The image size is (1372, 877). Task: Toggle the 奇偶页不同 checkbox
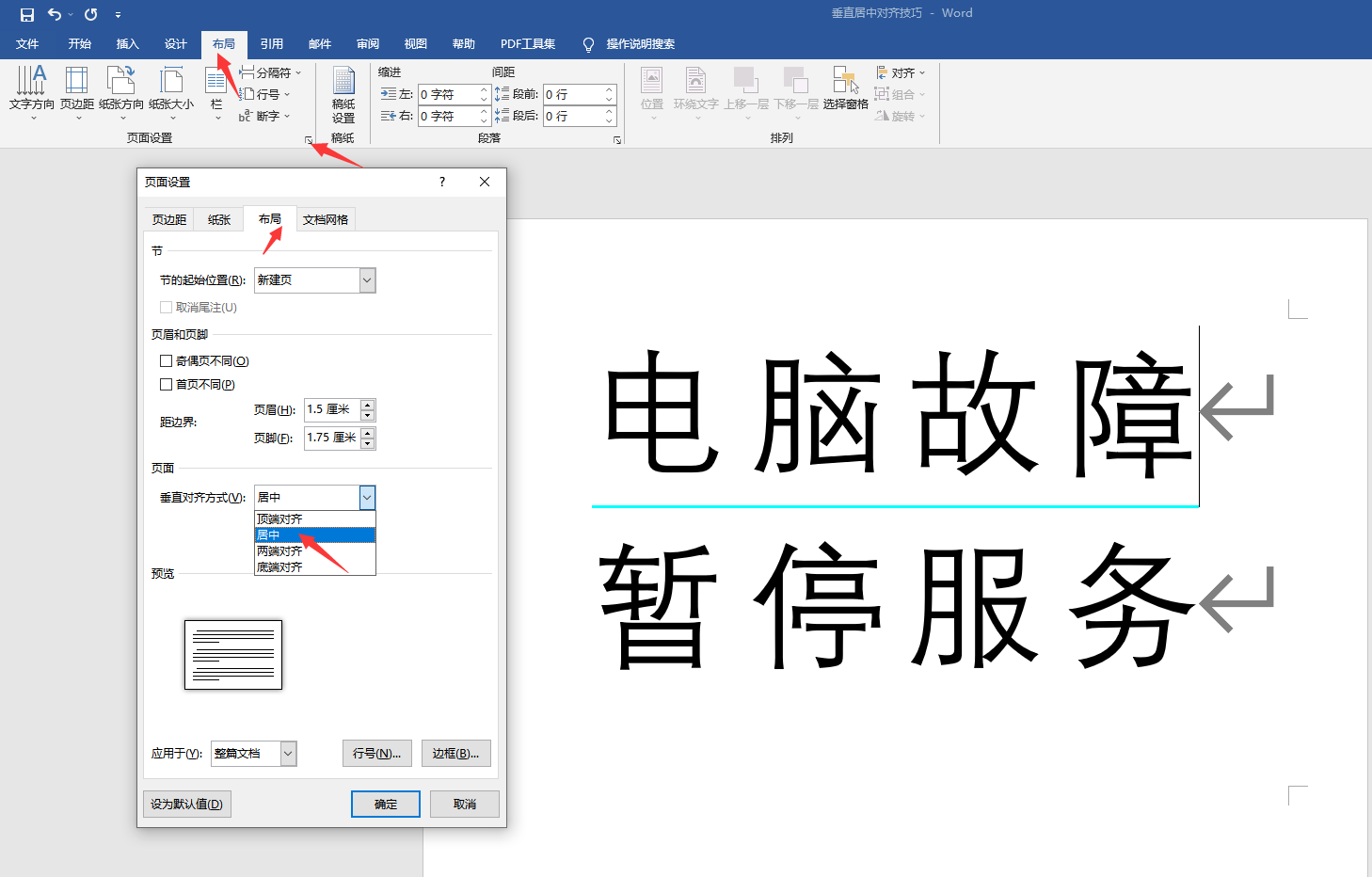tap(166, 361)
